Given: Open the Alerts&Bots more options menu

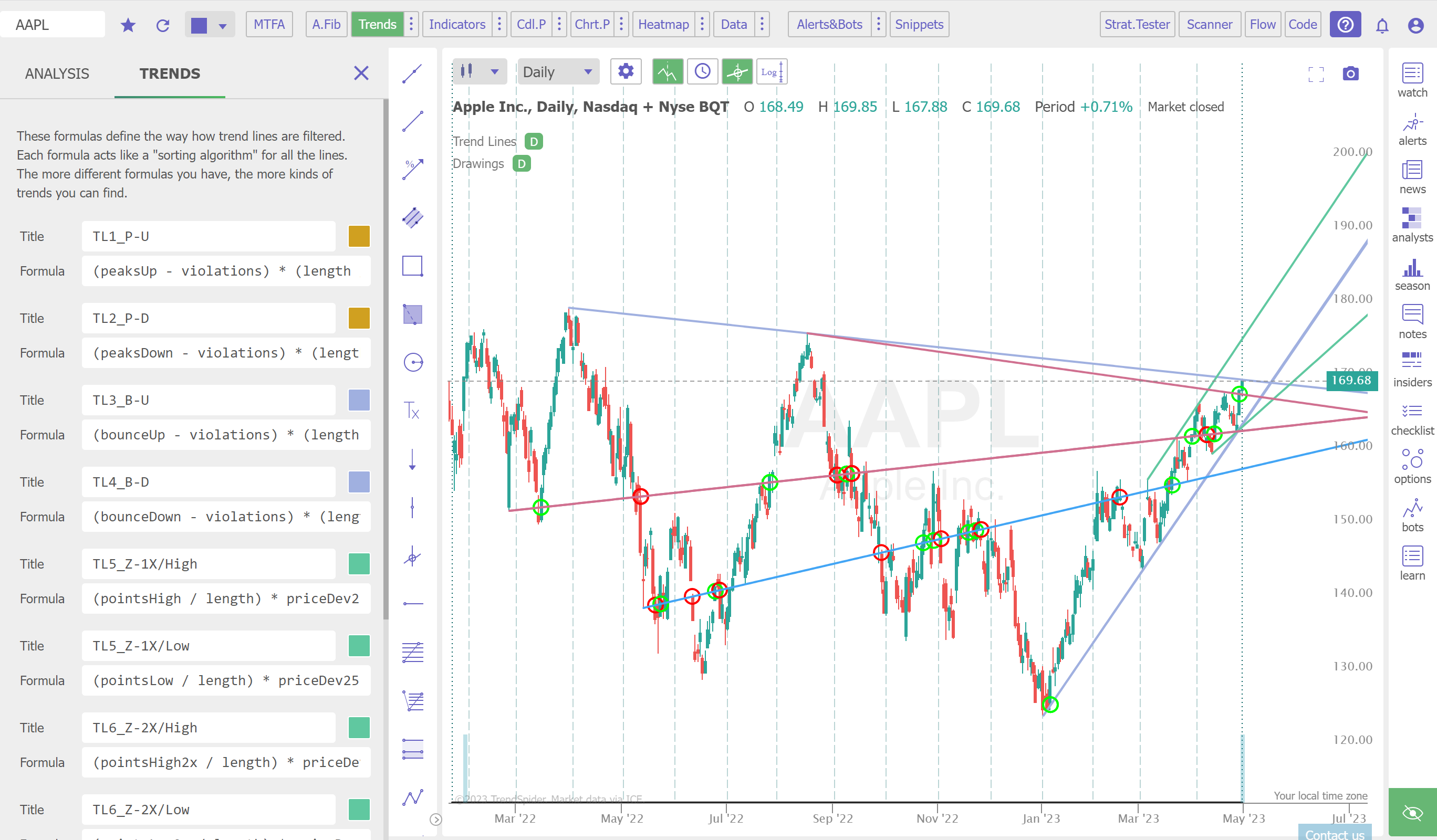Looking at the screenshot, I should pyautogui.click(x=878, y=25).
